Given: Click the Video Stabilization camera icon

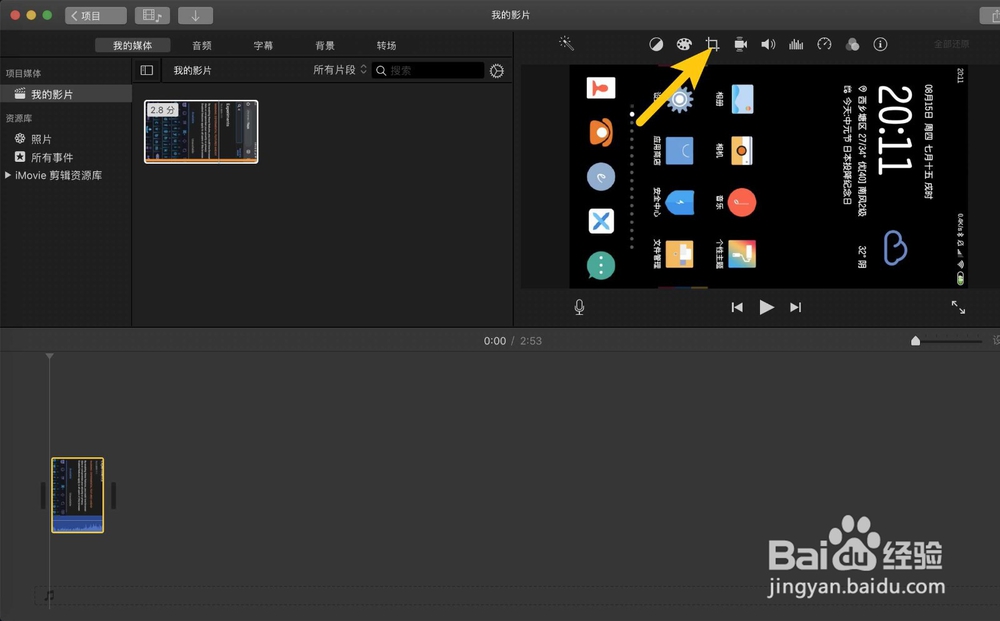Looking at the screenshot, I should (739, 44).
